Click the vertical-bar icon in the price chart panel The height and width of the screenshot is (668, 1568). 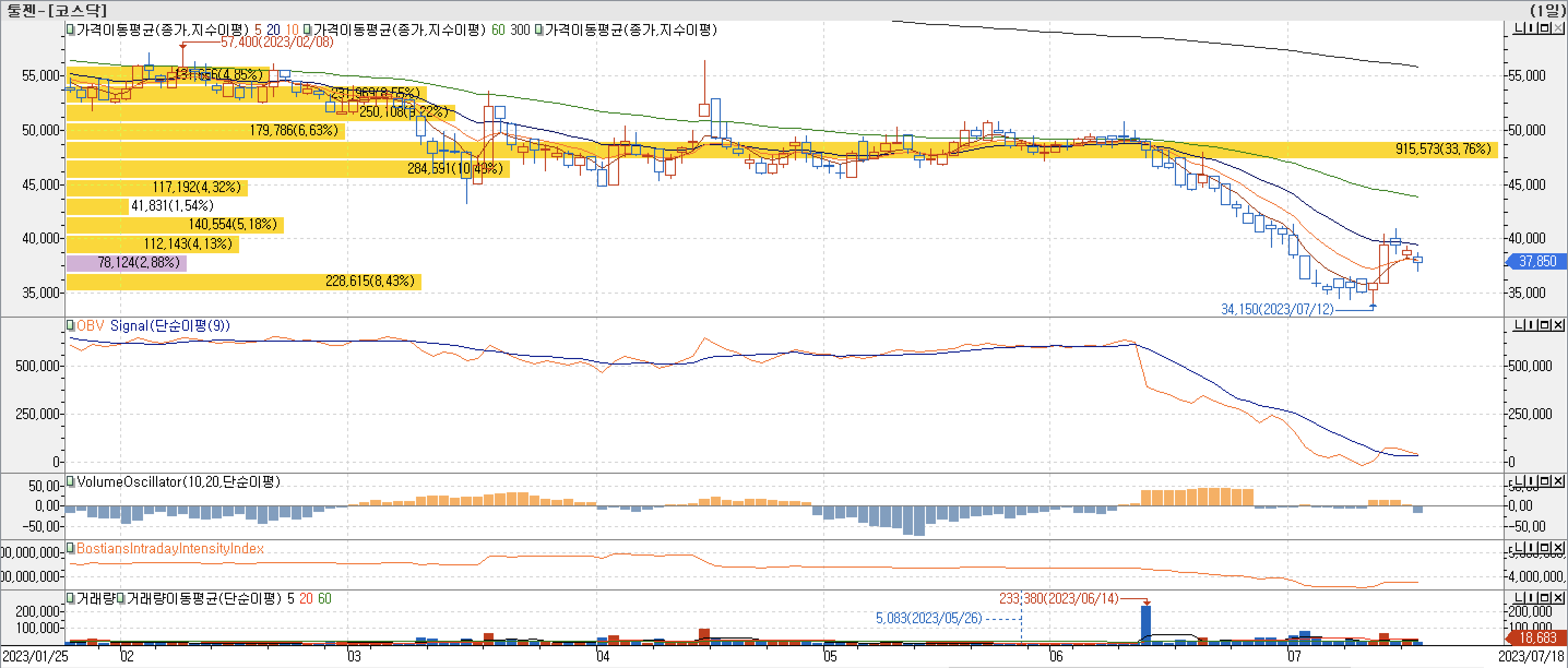pyautogui.click(x=1531, y=28)
